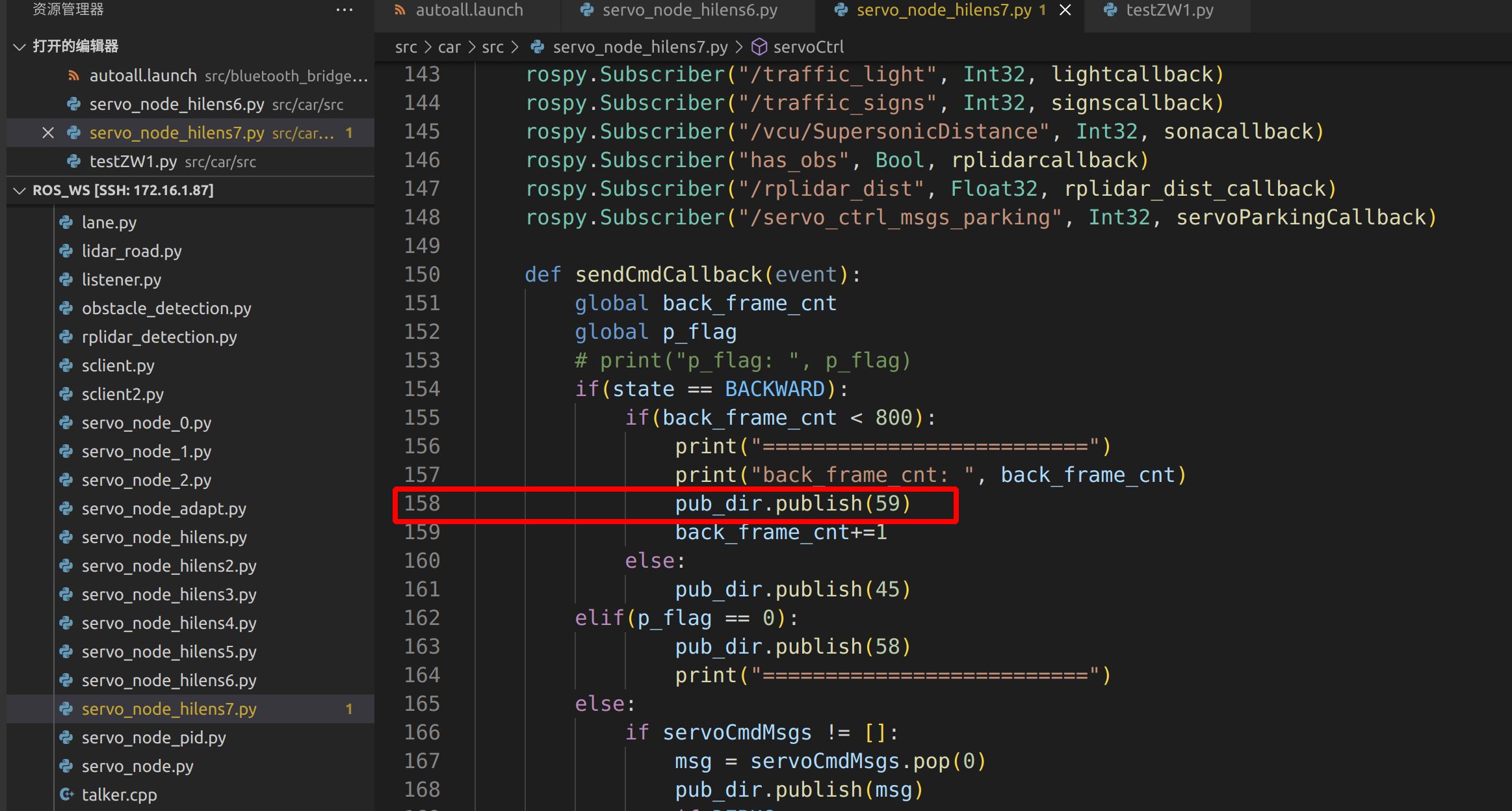
Task: Click the servoCtrl symbol icon in breadcrumb
Action: [x=759, y=47]
